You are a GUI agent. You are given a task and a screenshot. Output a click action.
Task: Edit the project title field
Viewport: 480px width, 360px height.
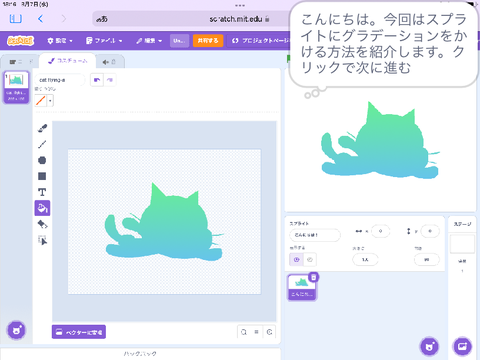179,41
